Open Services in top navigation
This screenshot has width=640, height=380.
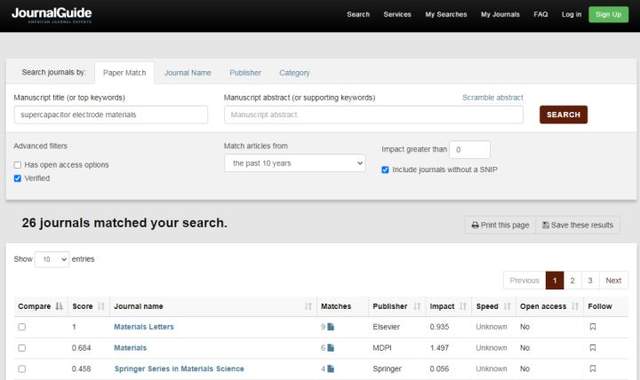click(397, 14)
